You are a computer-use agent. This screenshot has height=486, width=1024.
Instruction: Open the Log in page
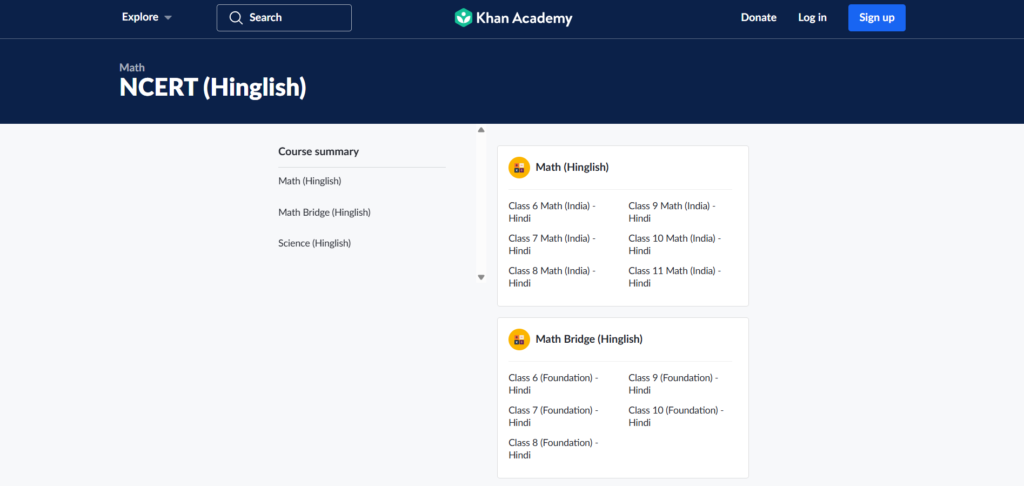[x=812, y=18]
